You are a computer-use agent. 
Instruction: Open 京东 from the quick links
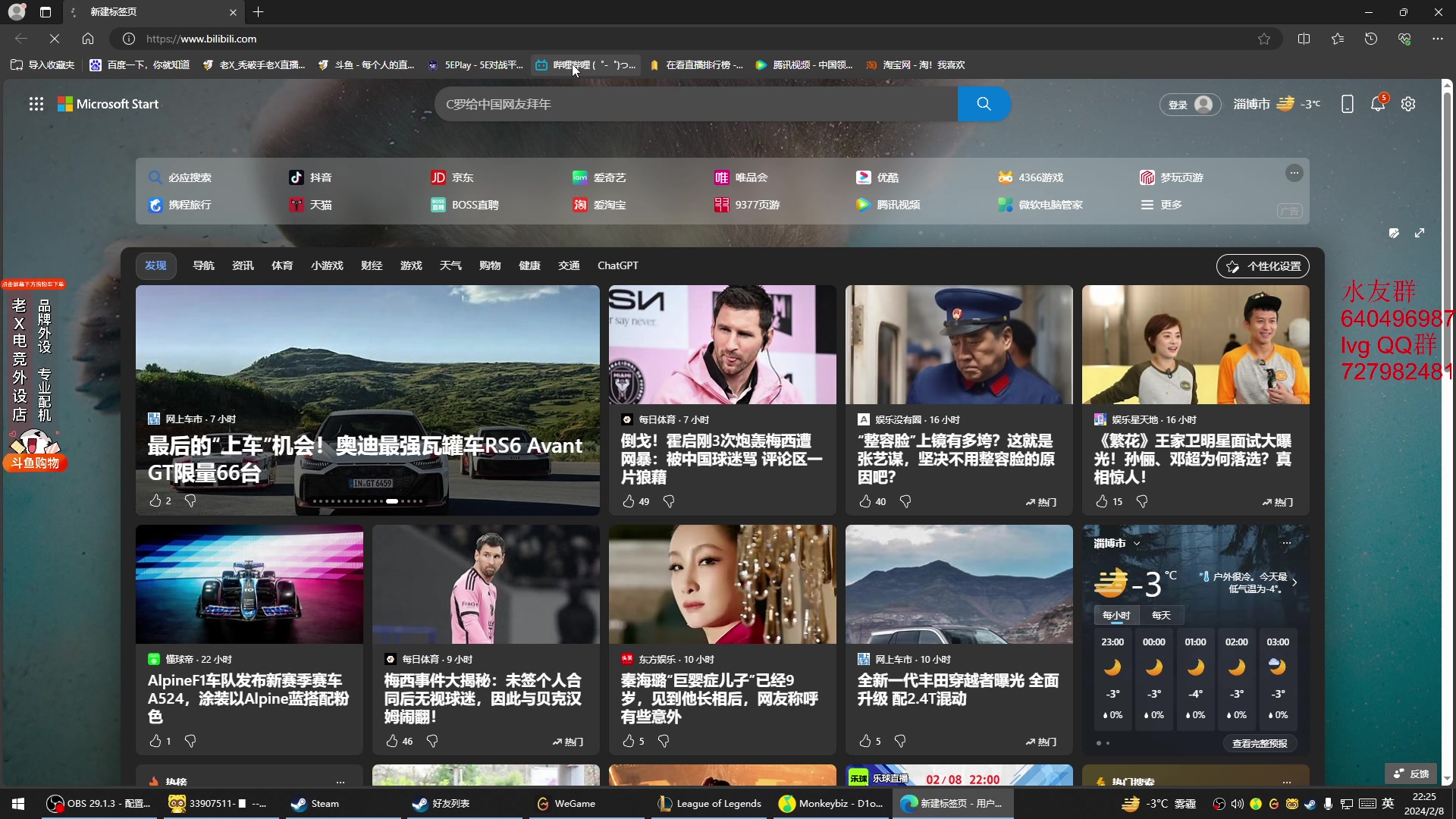pyautogui.click(x=438, y=177)
